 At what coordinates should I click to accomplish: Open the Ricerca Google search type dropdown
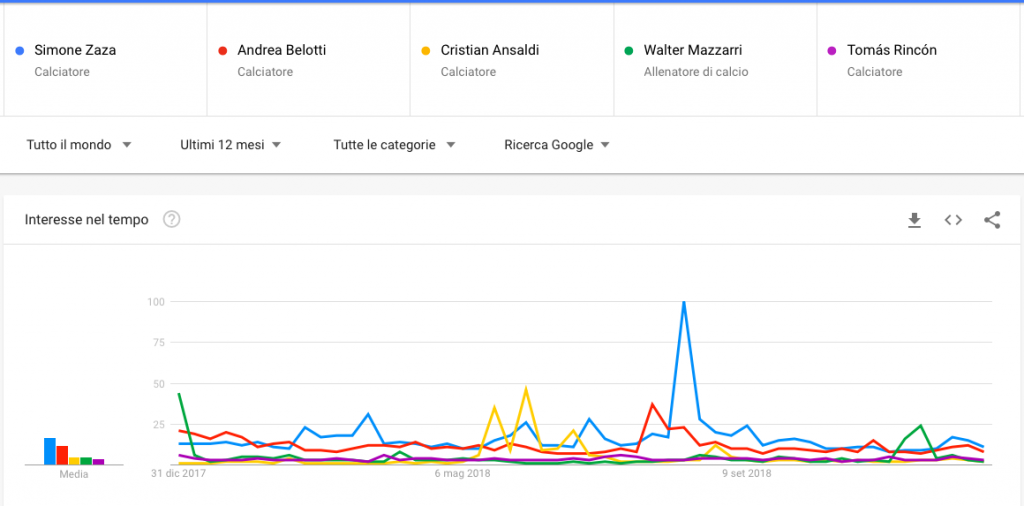click(557, 145)
